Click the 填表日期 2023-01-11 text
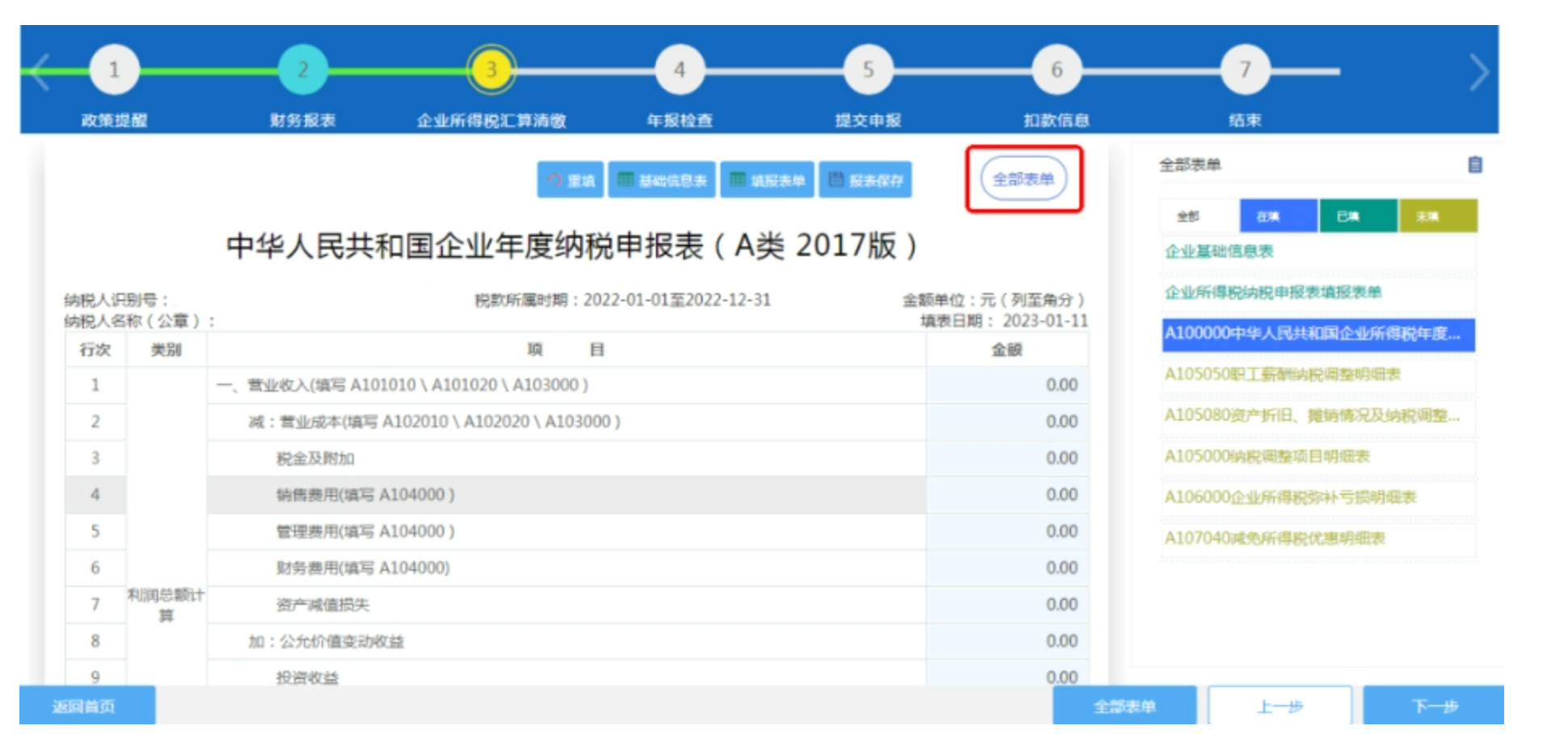This screenshot has height=734, width=1568. pyautogui.click(x=1004, y=321)
